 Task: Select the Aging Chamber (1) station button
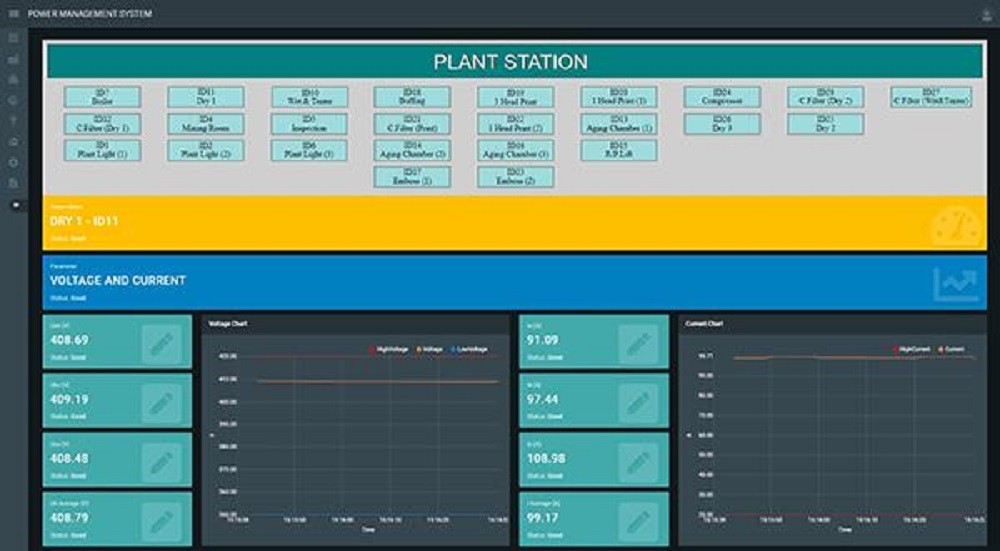(619, 124)
